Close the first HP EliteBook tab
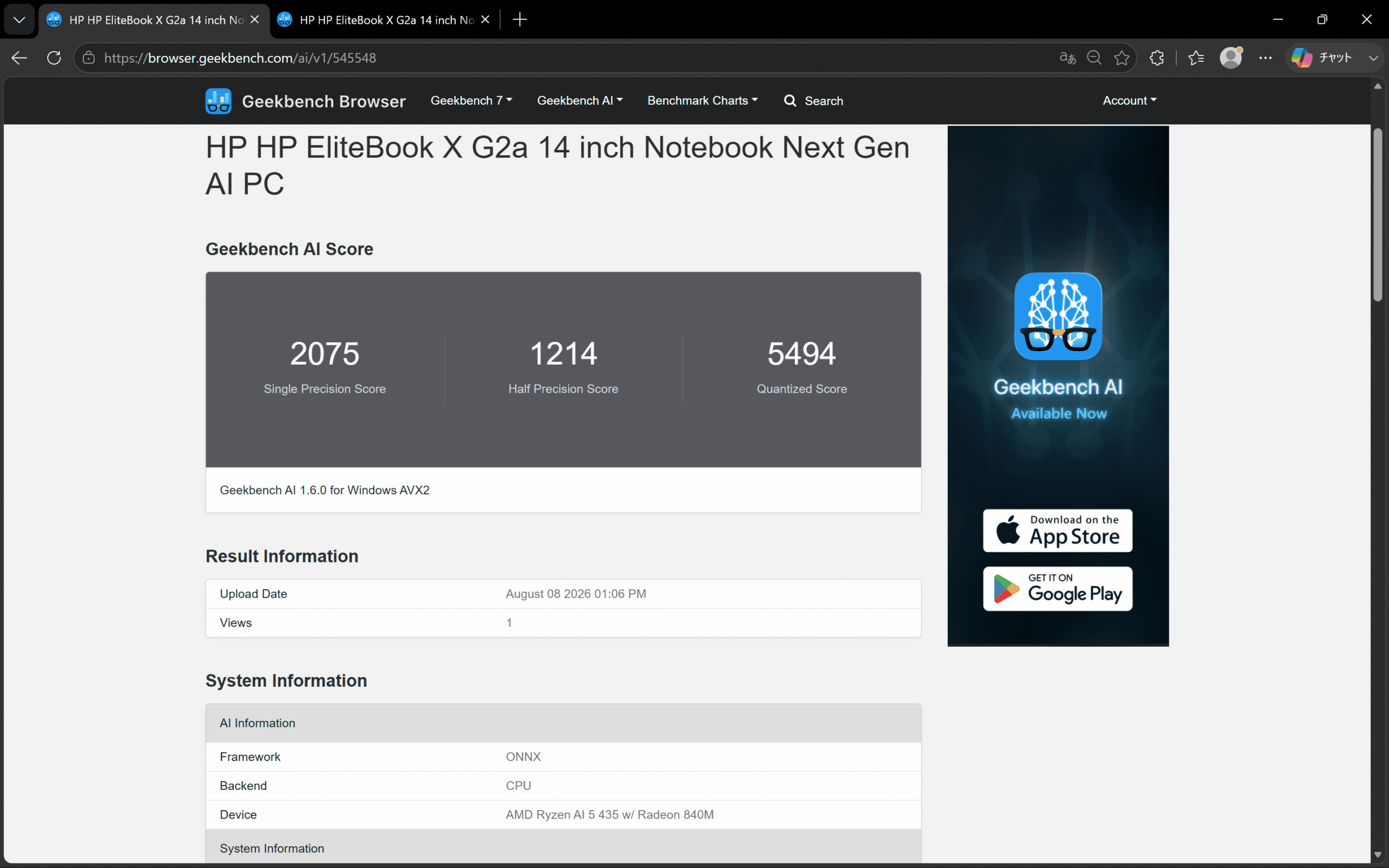 pos(255,20)
